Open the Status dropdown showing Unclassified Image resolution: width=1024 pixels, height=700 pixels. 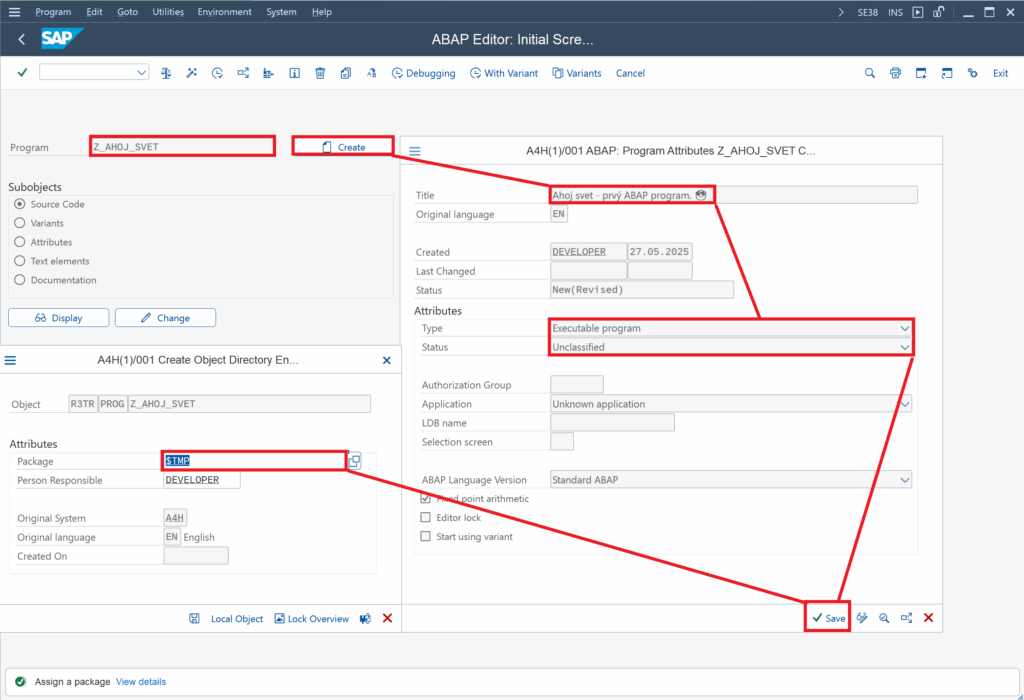coord(904,347)
